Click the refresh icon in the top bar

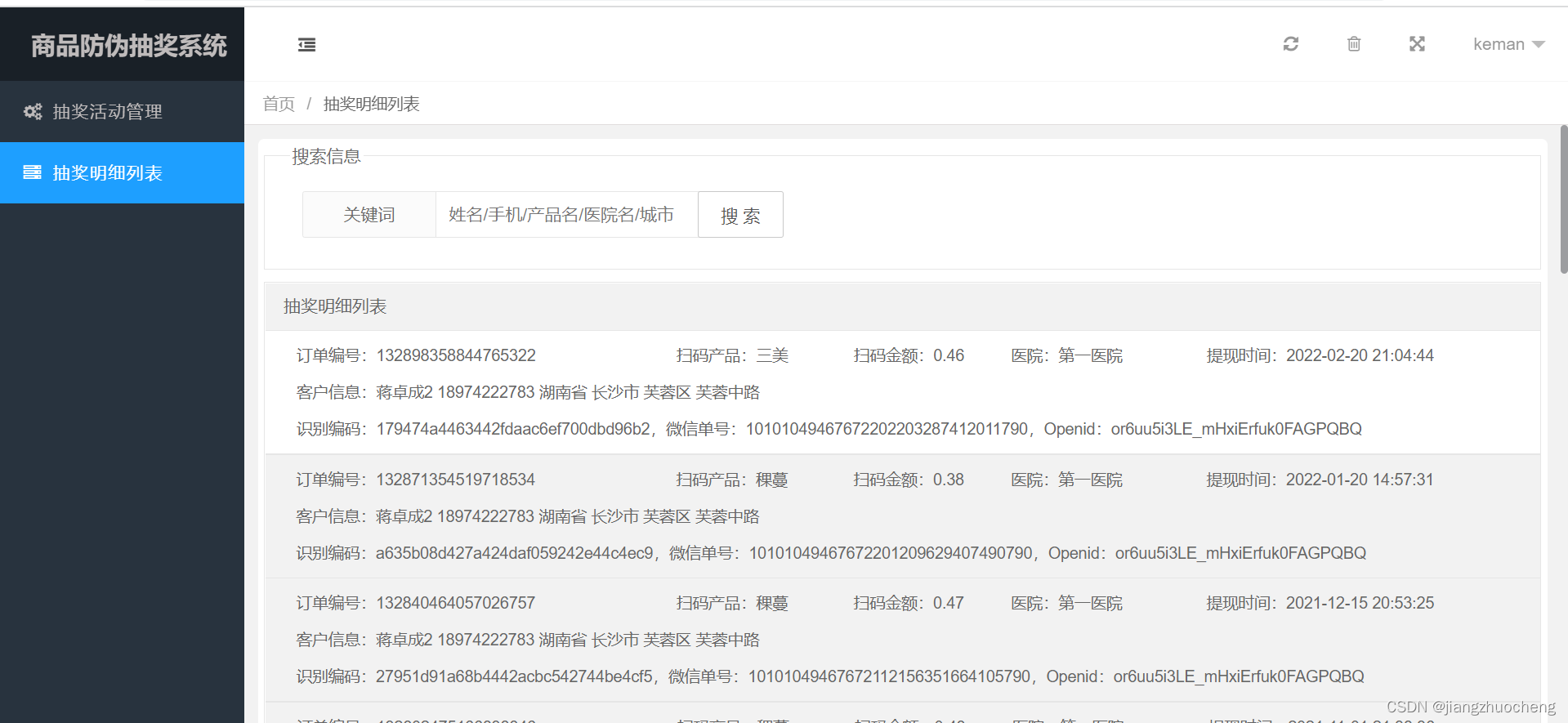(x=1290, y=44)
